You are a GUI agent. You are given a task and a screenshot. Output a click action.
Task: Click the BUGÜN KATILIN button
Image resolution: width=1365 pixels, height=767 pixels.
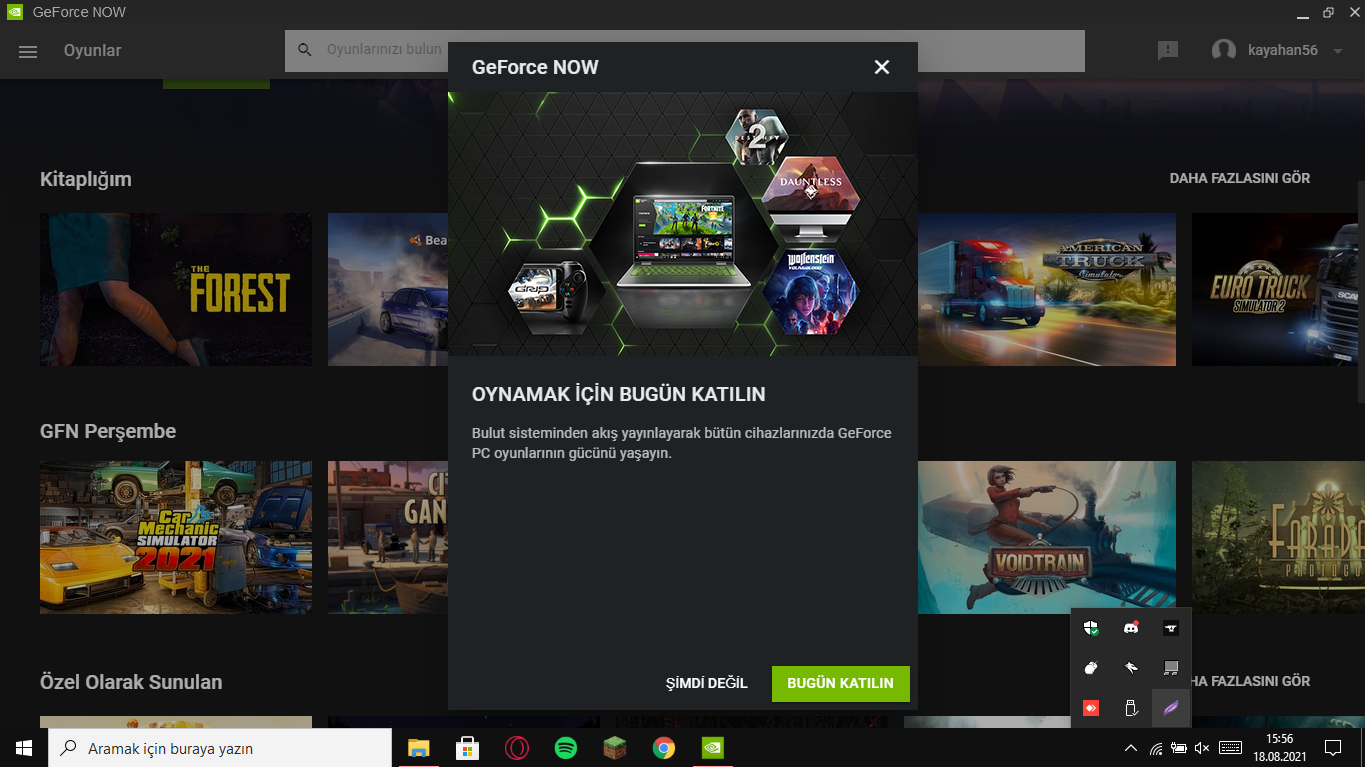841,684
